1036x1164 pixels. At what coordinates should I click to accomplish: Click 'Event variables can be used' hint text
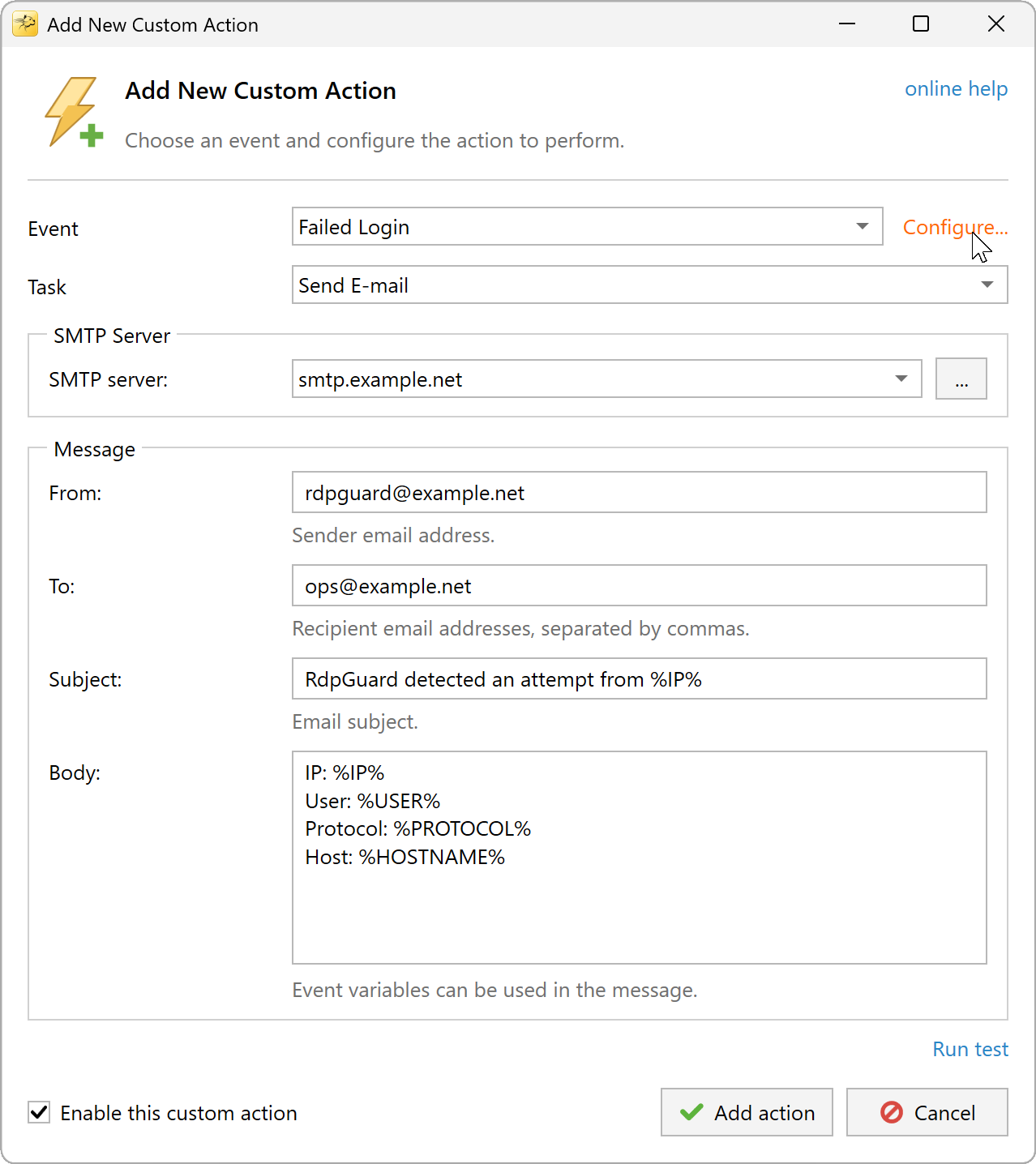point(494,990)
